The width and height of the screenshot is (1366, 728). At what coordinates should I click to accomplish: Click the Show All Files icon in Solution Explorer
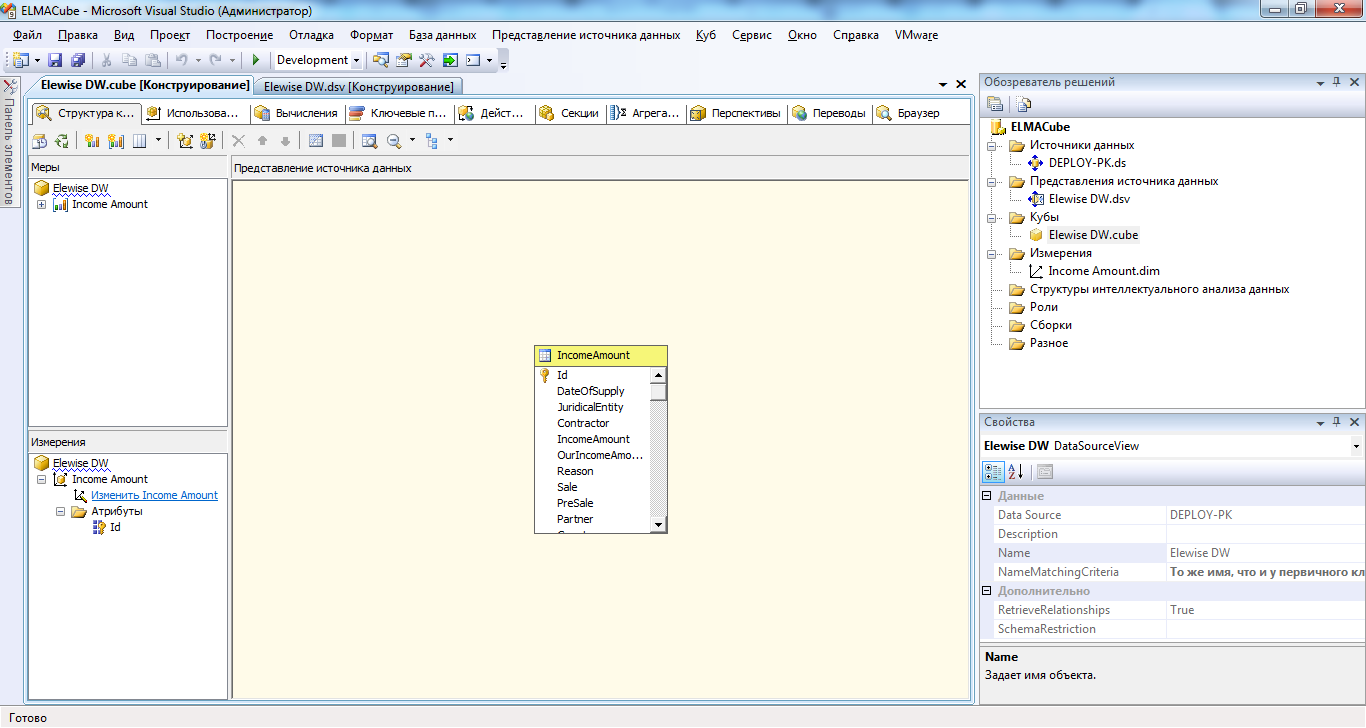[1024, 103]
